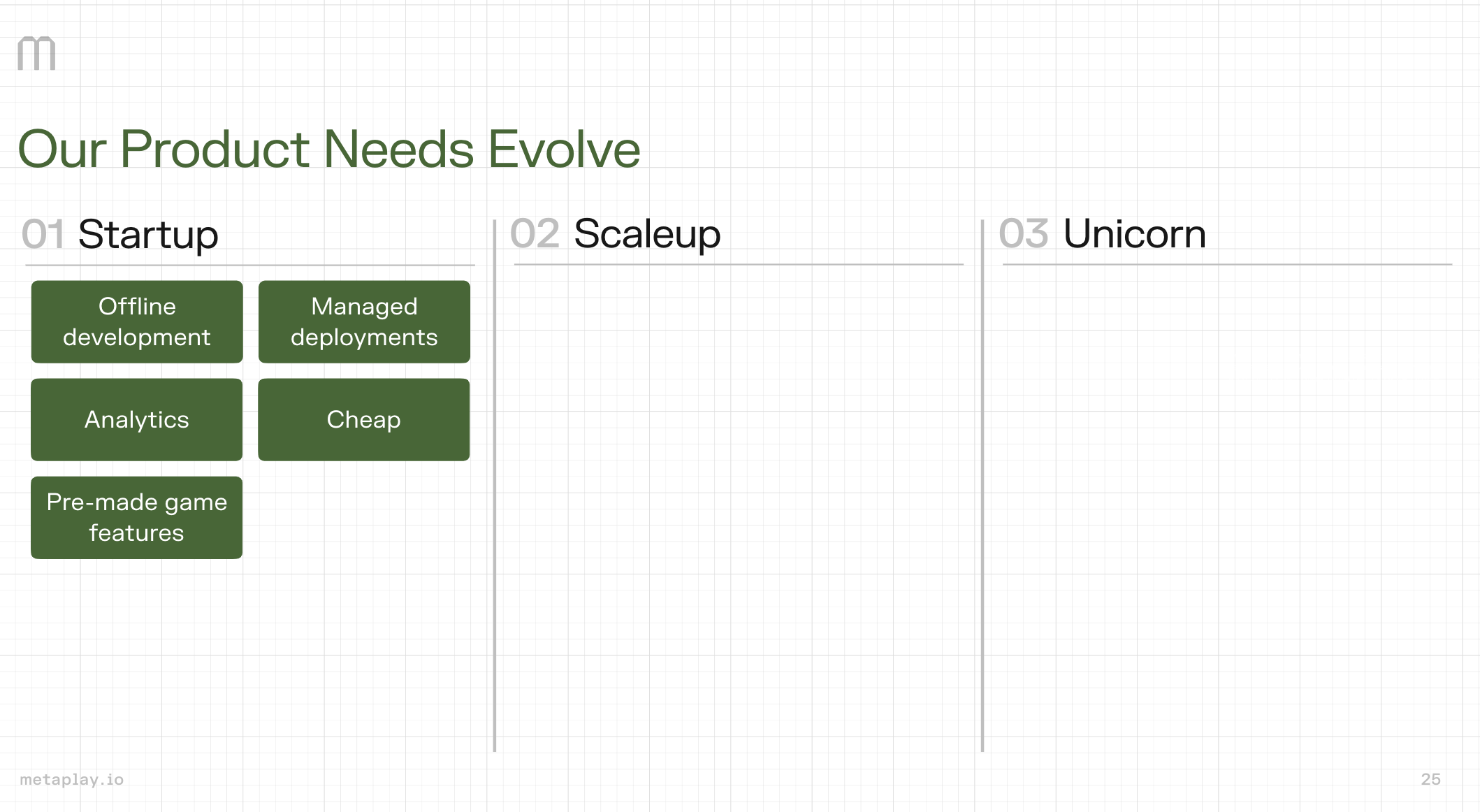Click the horizontal line under Unicorn heading
1480x812 pixels.
click(x=1227, y=265)
